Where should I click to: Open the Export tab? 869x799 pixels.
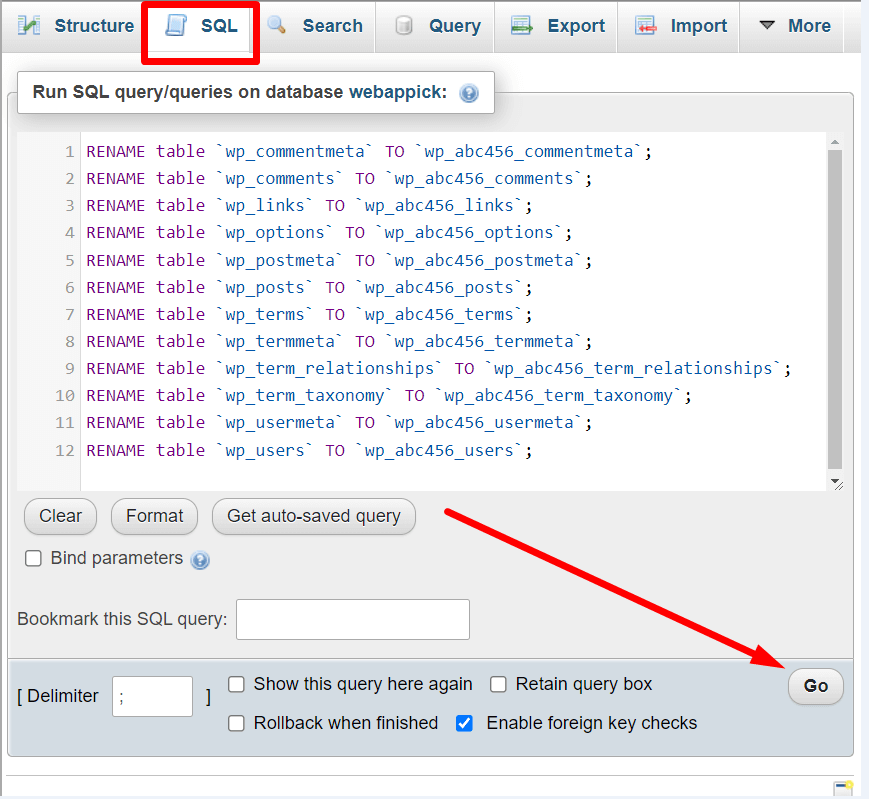pos(558,26)
